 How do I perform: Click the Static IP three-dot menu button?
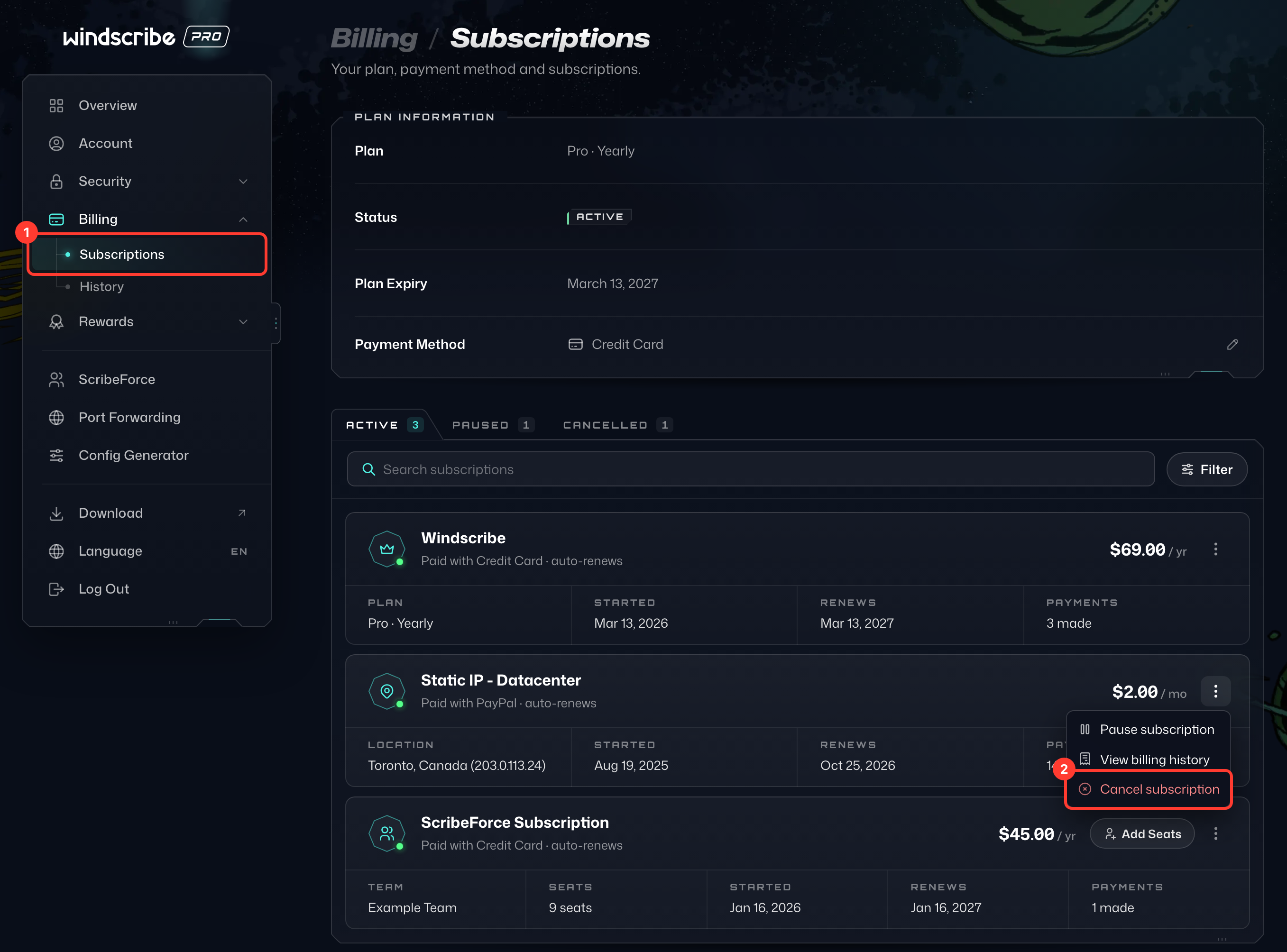[x=1215, y=691]
